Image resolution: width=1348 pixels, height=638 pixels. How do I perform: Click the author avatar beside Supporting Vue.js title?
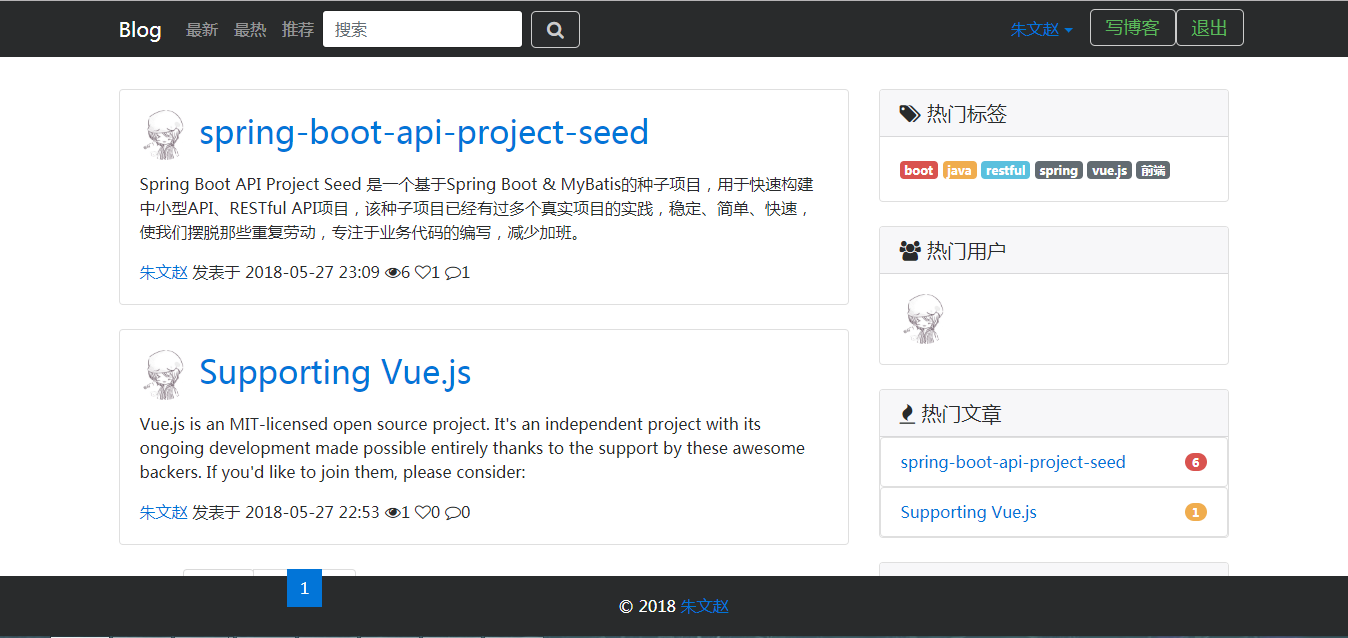coord(164,374)
